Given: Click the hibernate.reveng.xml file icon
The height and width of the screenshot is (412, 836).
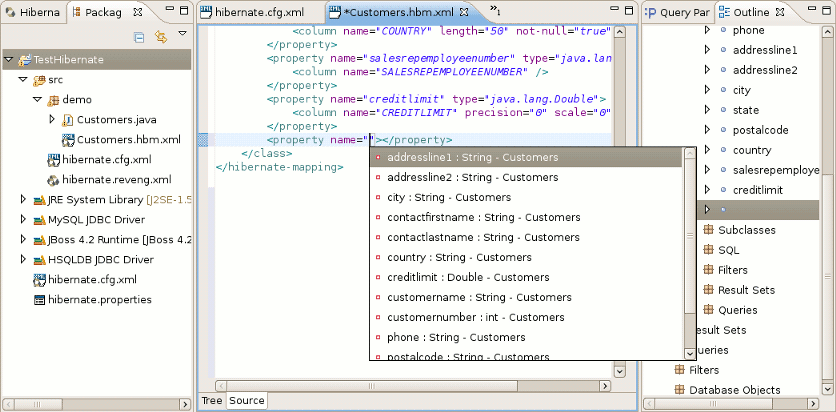Looking at the screenshot, I should [x=53, y=180].
